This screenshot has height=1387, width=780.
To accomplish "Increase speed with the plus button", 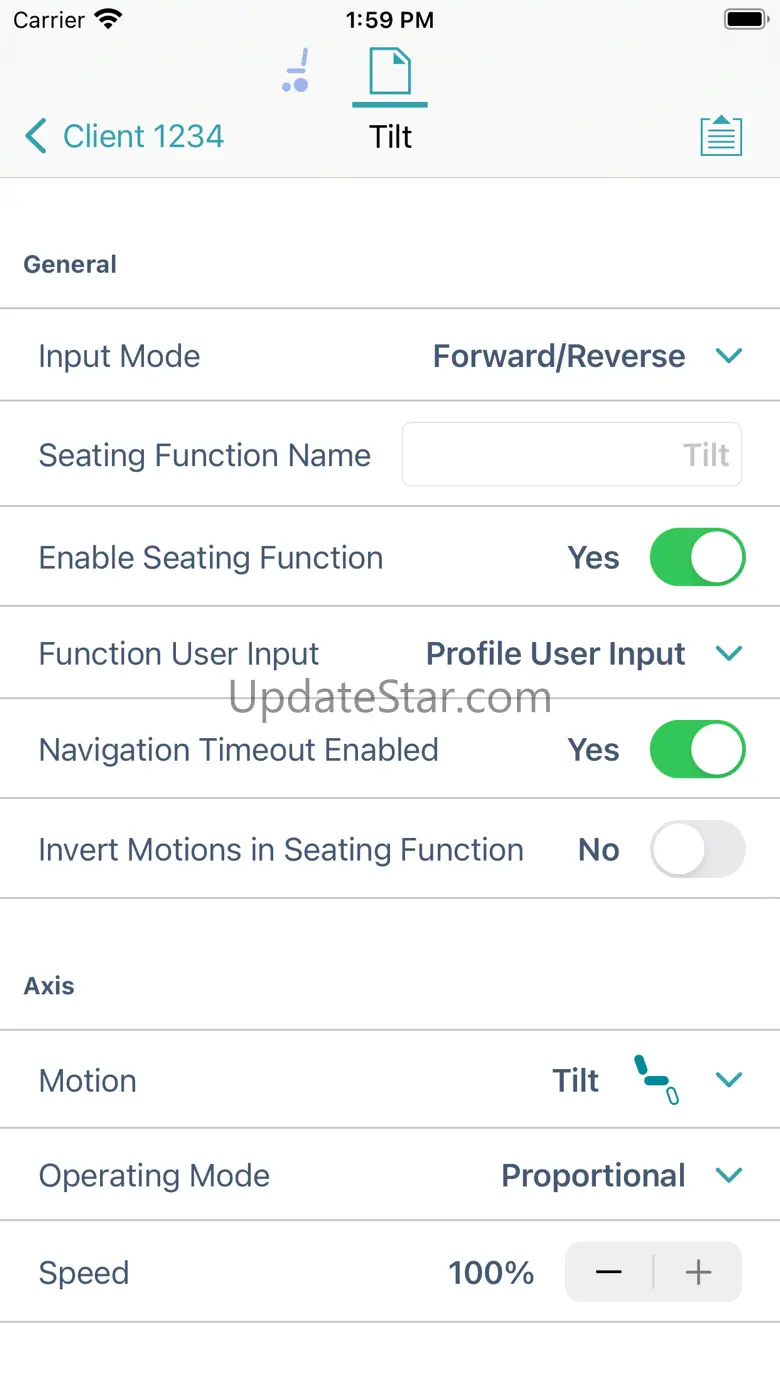I will 698,1272.
